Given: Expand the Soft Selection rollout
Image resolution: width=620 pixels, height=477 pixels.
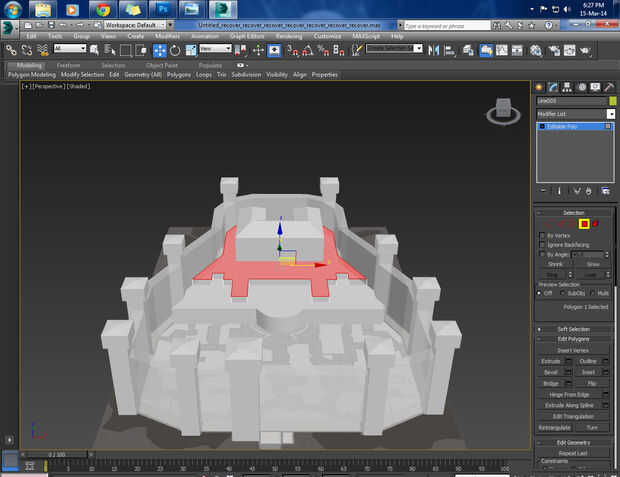Looking at the screenshot, I should tap(574, 329).
